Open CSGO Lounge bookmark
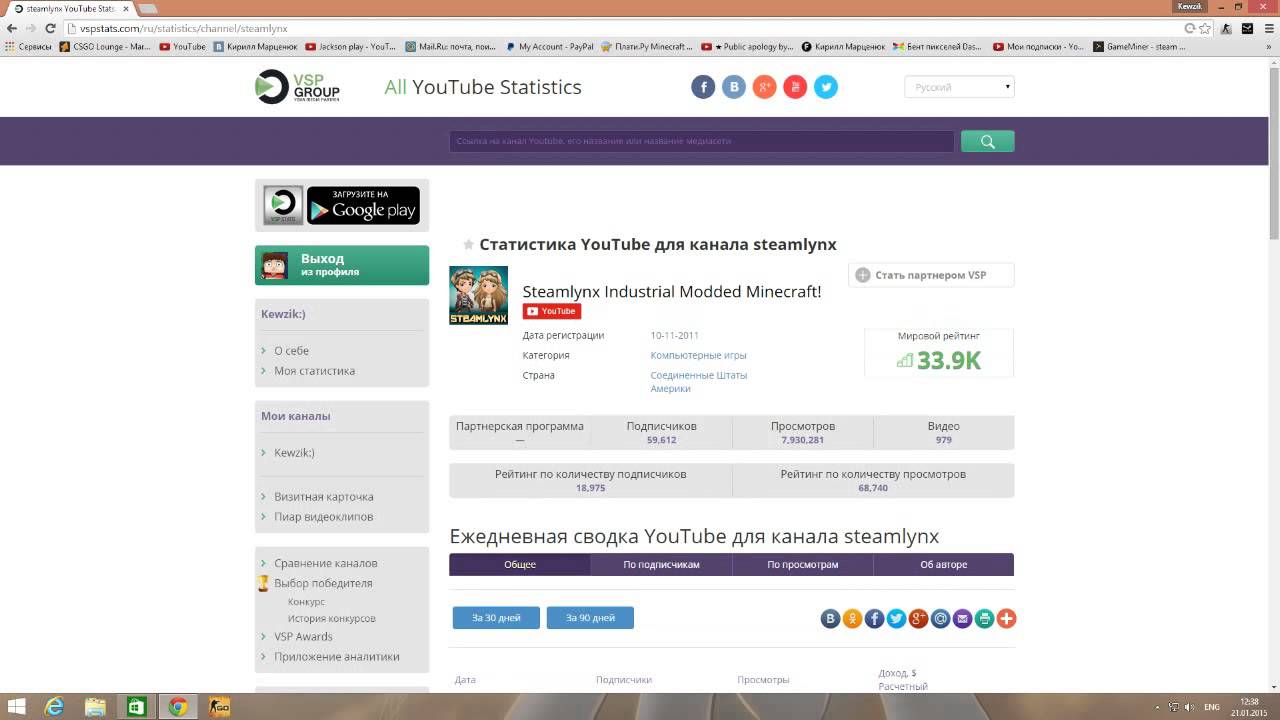The width and height of the screenshot is (1280, 720). point(105,46)
